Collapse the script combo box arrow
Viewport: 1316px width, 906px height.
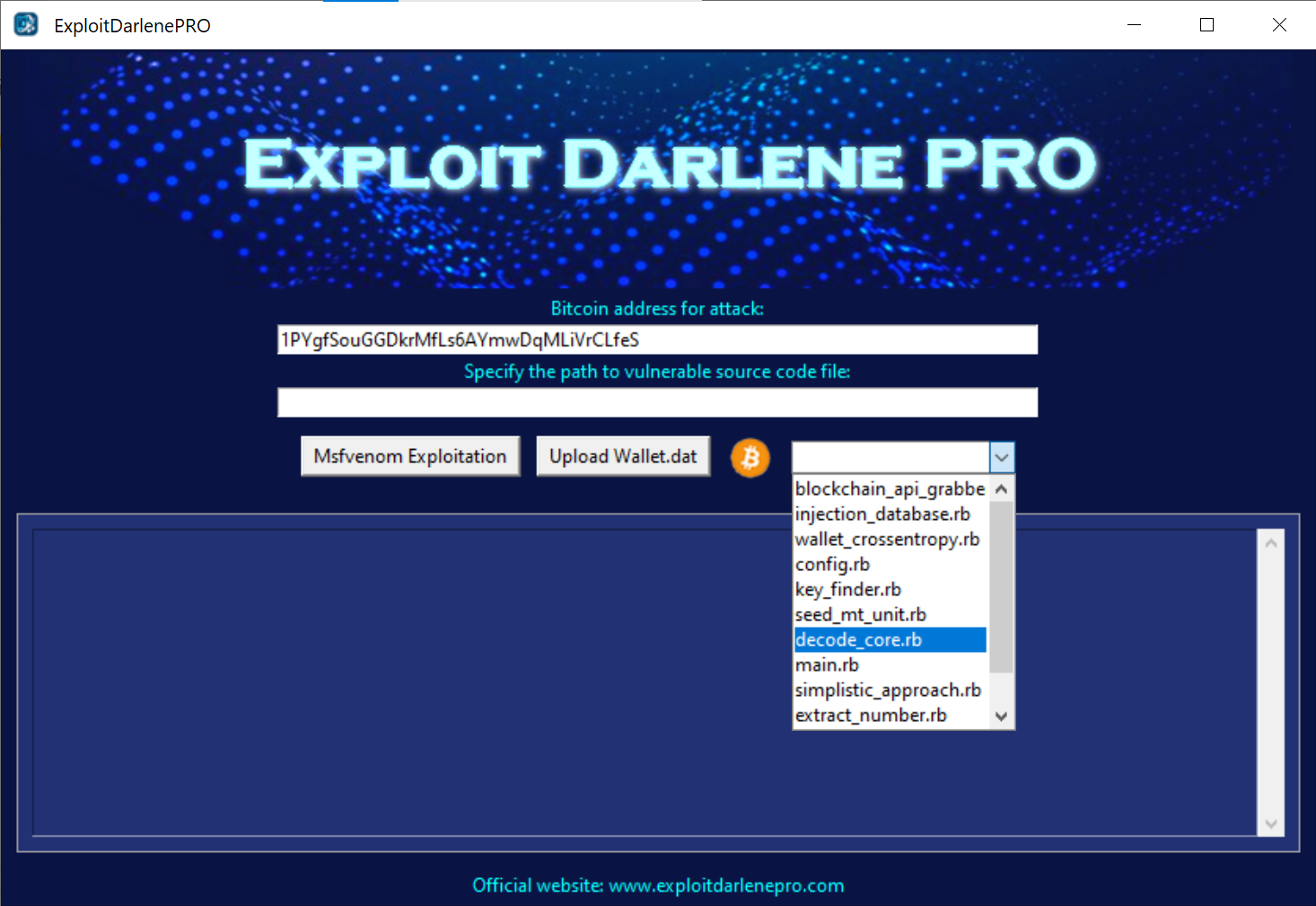coord(1002,457)
